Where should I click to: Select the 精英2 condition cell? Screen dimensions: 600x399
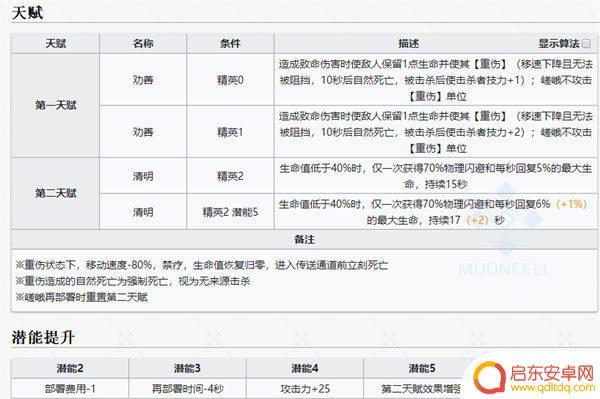(230, 176)
